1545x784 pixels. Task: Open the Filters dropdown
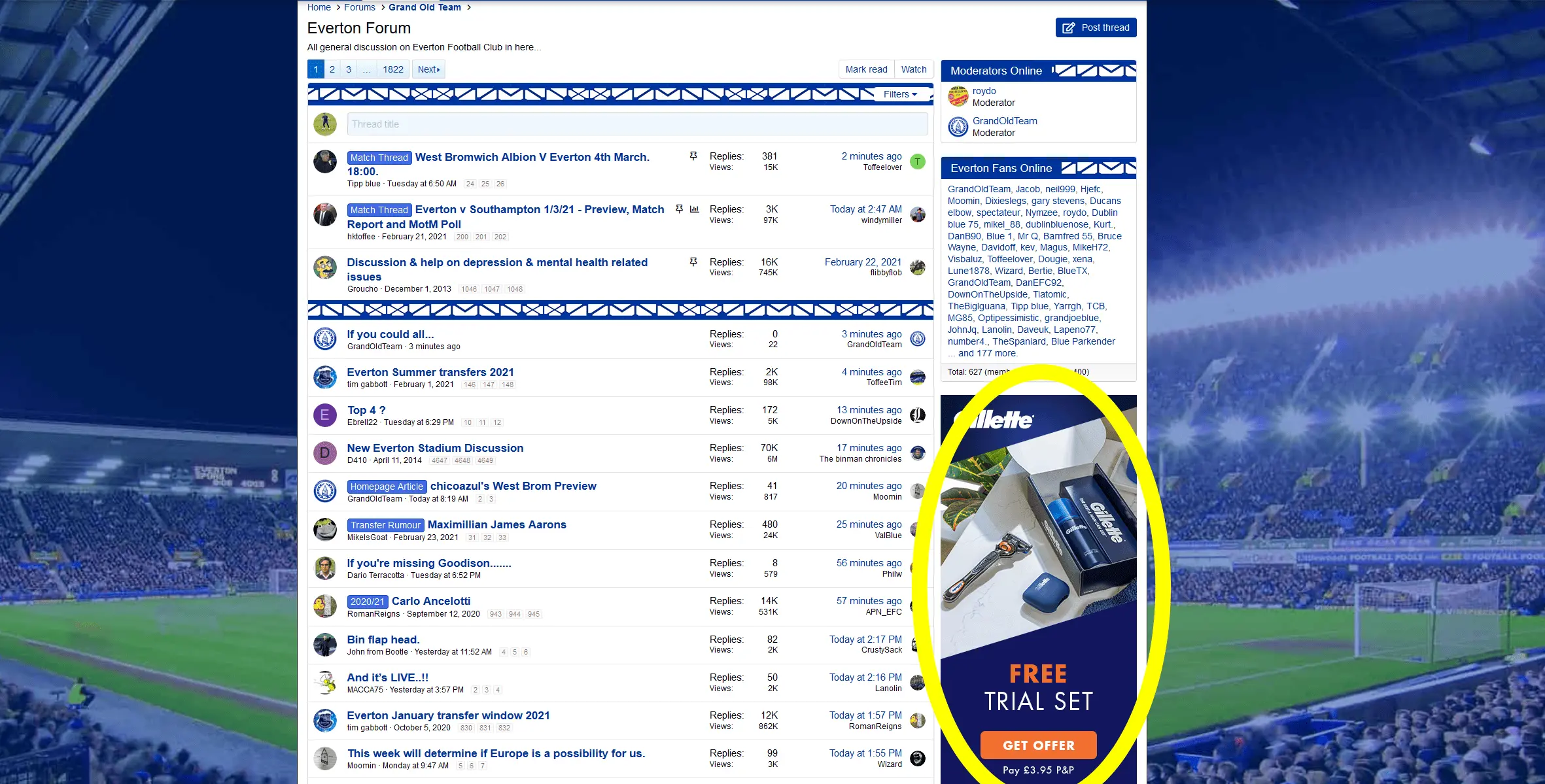(900, 94)
